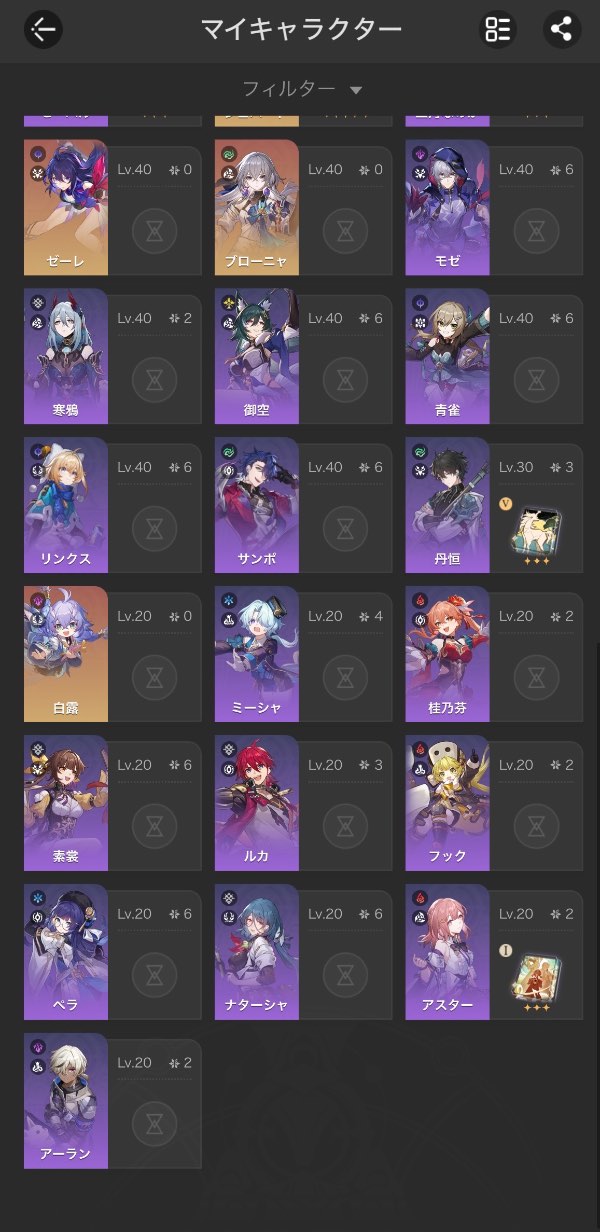Tap the hourglass slot next to ナターシャ
The height and width of the screenshot is (1232, 600).
coord(345,975)
